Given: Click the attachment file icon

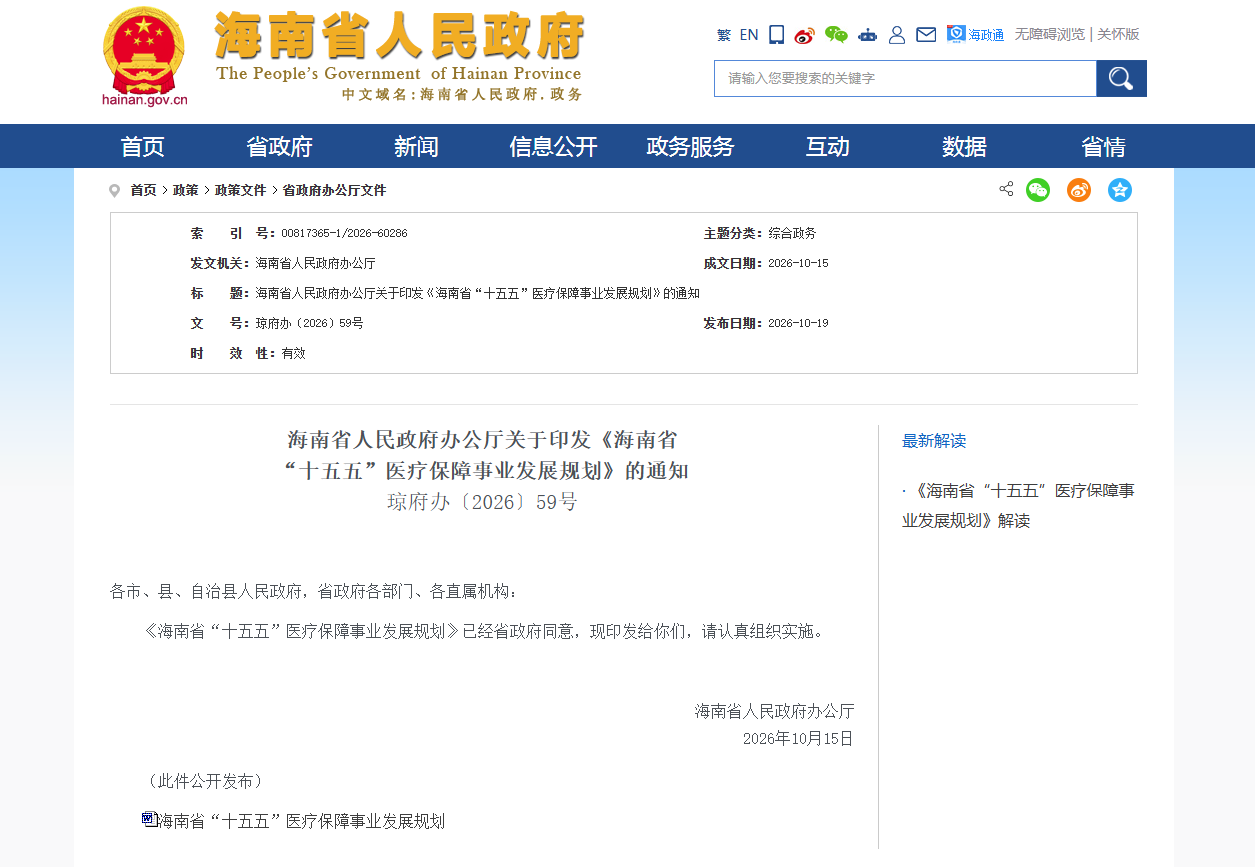Looking at the screenshot, I should (x=149, y=819).
